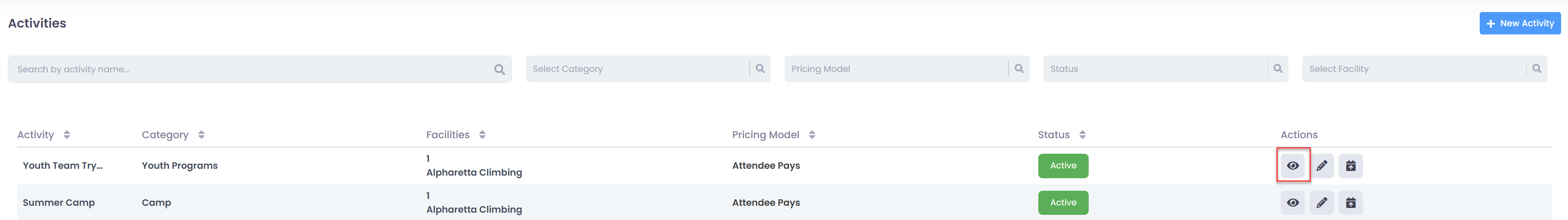Image resolution: width=1568 pixels, height=220 pixels.
Task: Open the Status filter dropdown
Action: pos(1154,69)
